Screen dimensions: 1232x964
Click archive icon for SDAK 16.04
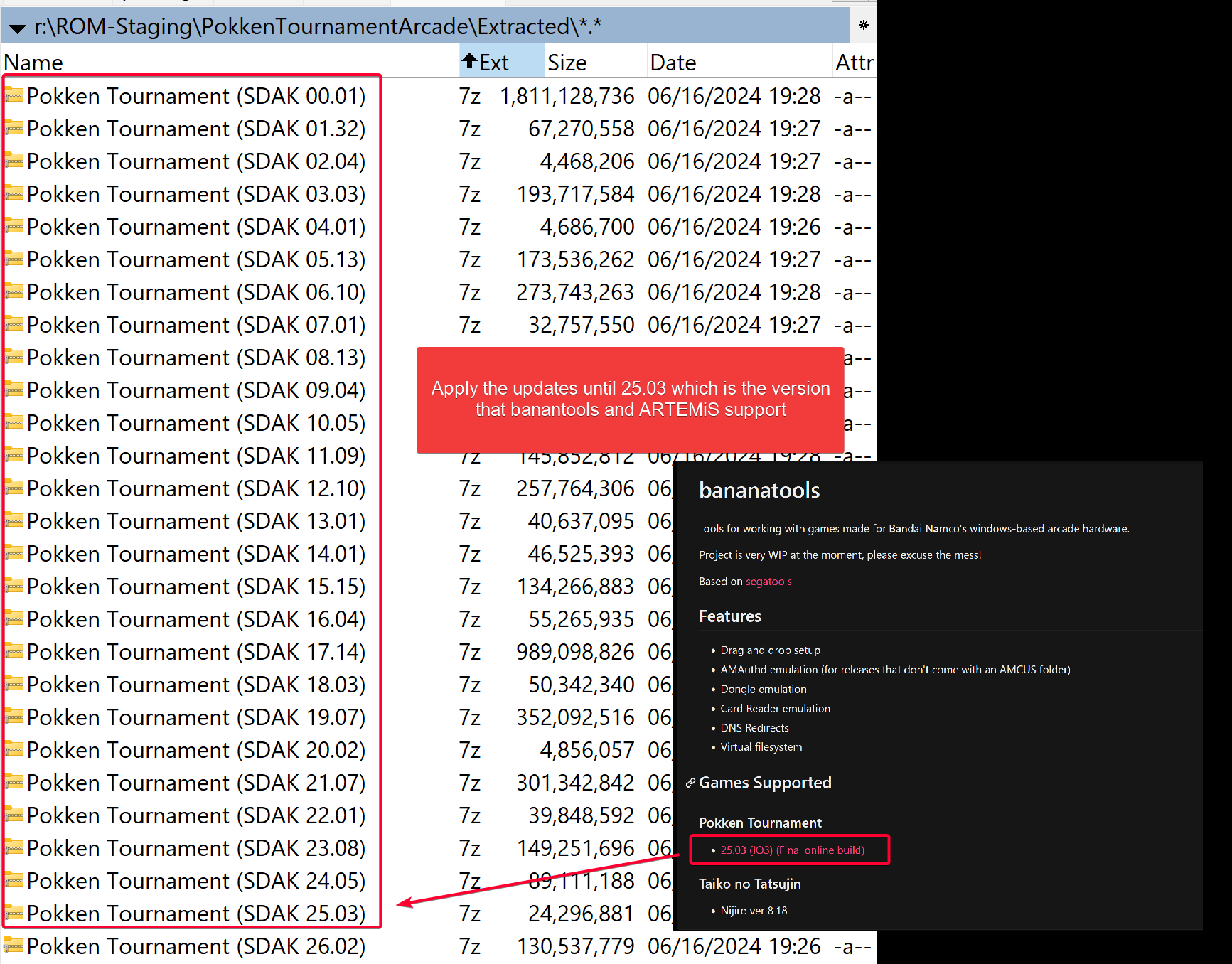pyautogui.click(x=15, y=618)
